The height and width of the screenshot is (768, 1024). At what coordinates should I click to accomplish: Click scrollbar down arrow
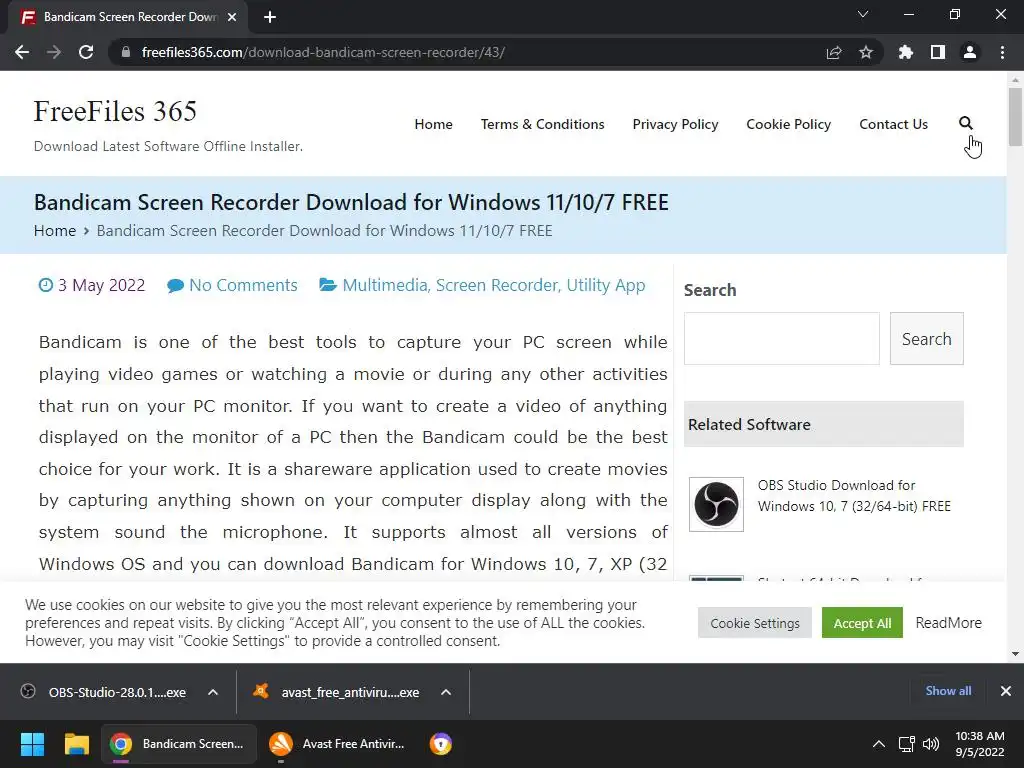pyautogui.click(x=1015, y=654)
